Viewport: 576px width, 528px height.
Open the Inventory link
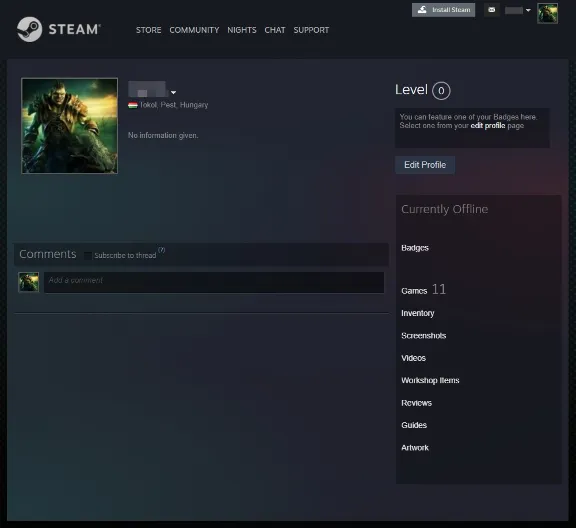pos(418,313)
